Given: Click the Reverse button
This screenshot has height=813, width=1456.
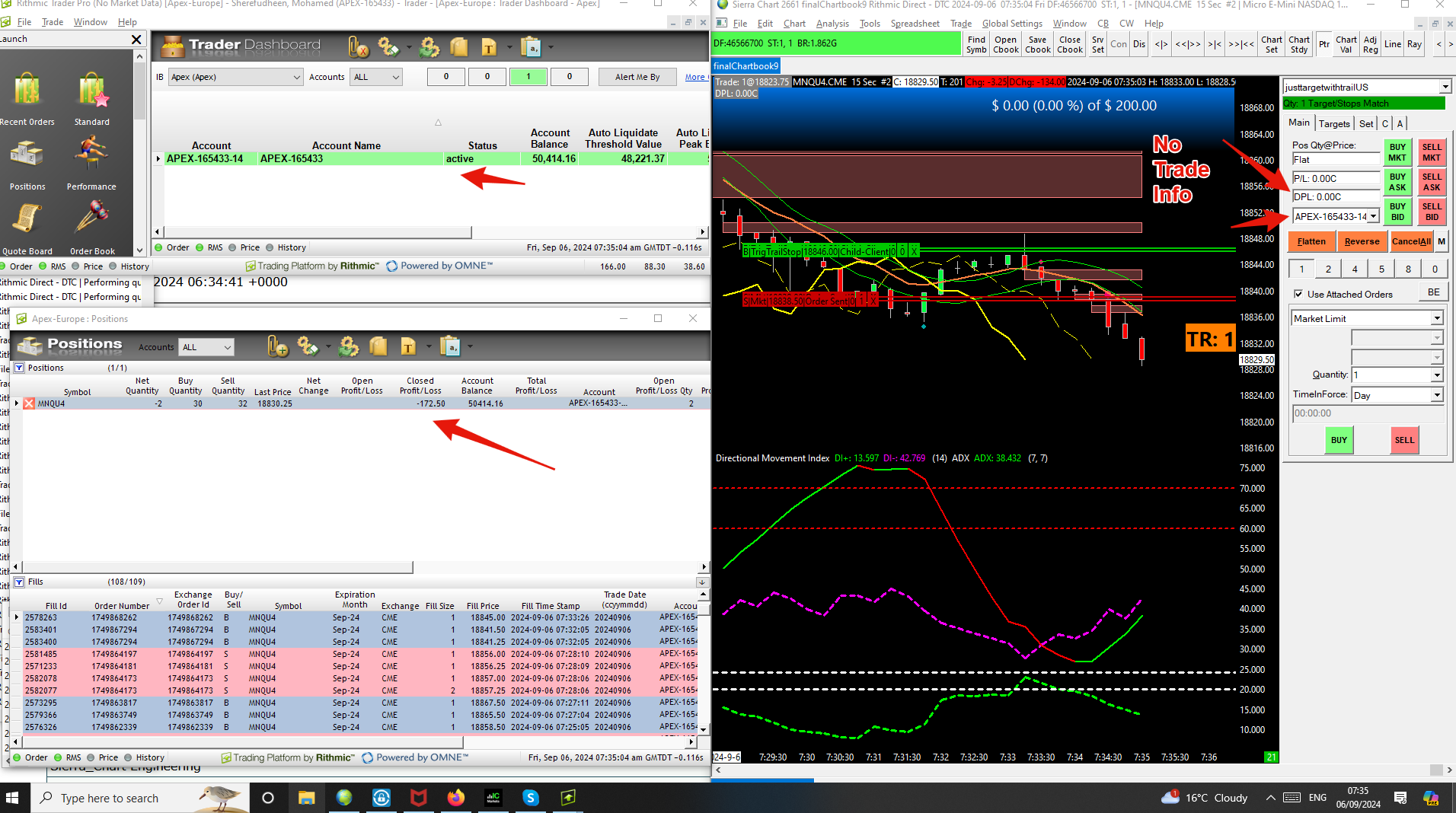Looking at the screenshot, I should 1362,241.
